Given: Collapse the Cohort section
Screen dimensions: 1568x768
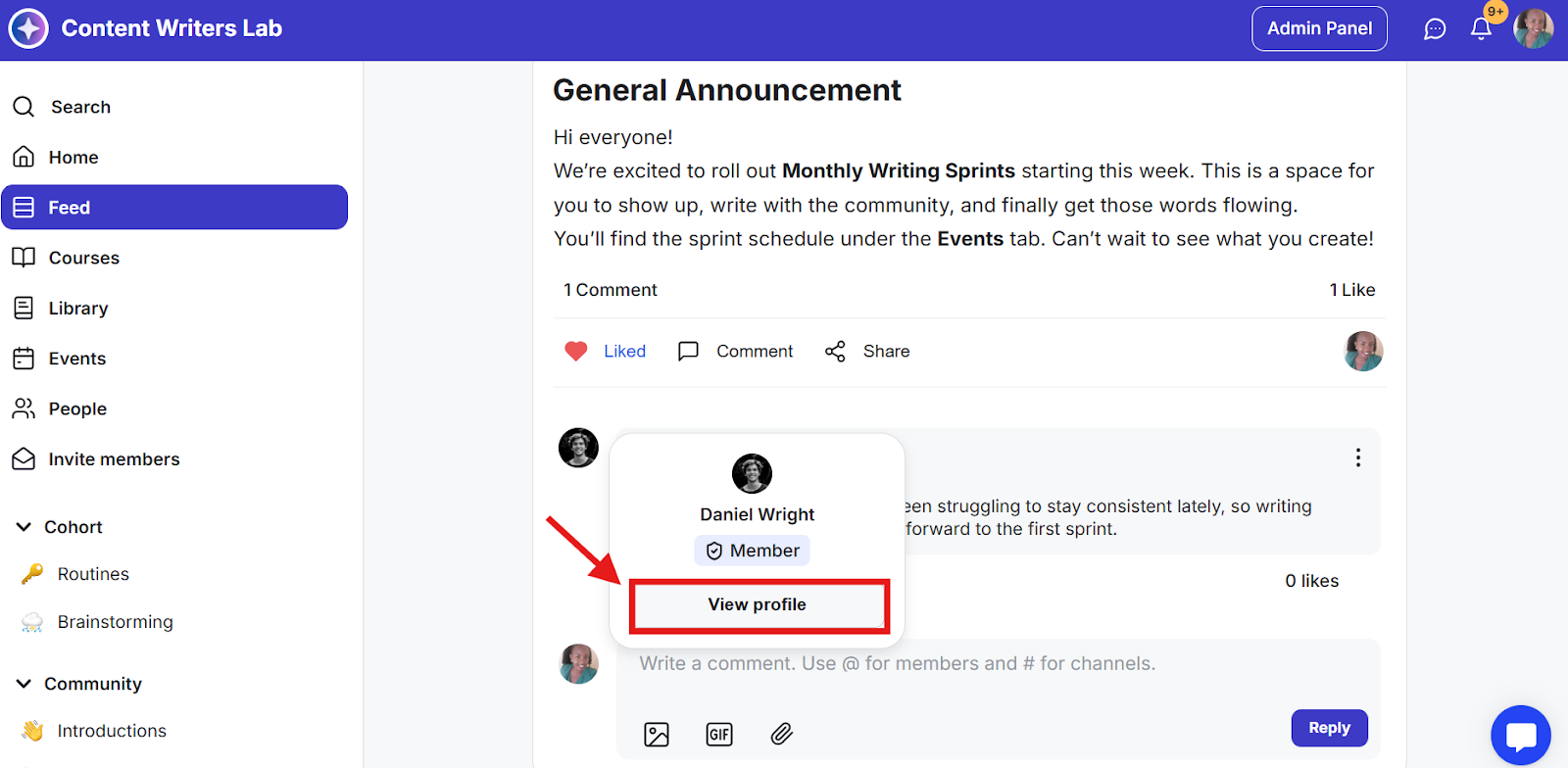Looking at the screenshot, I should point(24,527).
